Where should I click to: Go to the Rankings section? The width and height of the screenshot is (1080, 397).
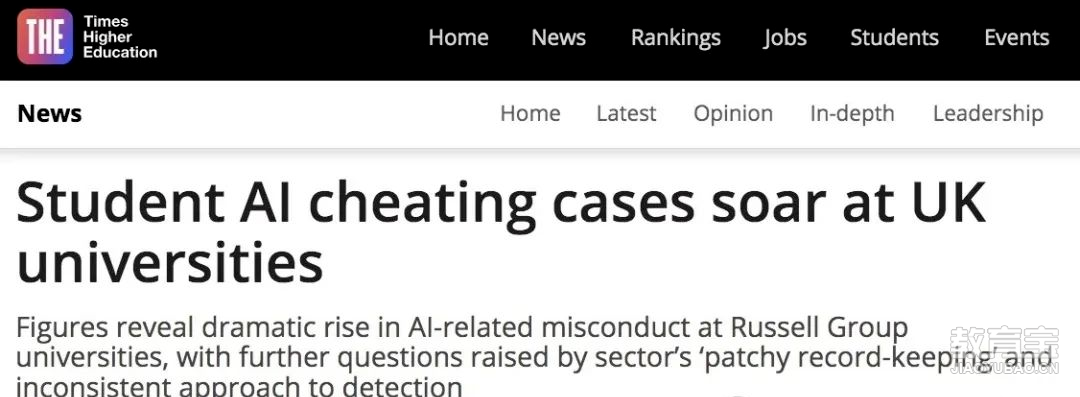pos(676,38)
